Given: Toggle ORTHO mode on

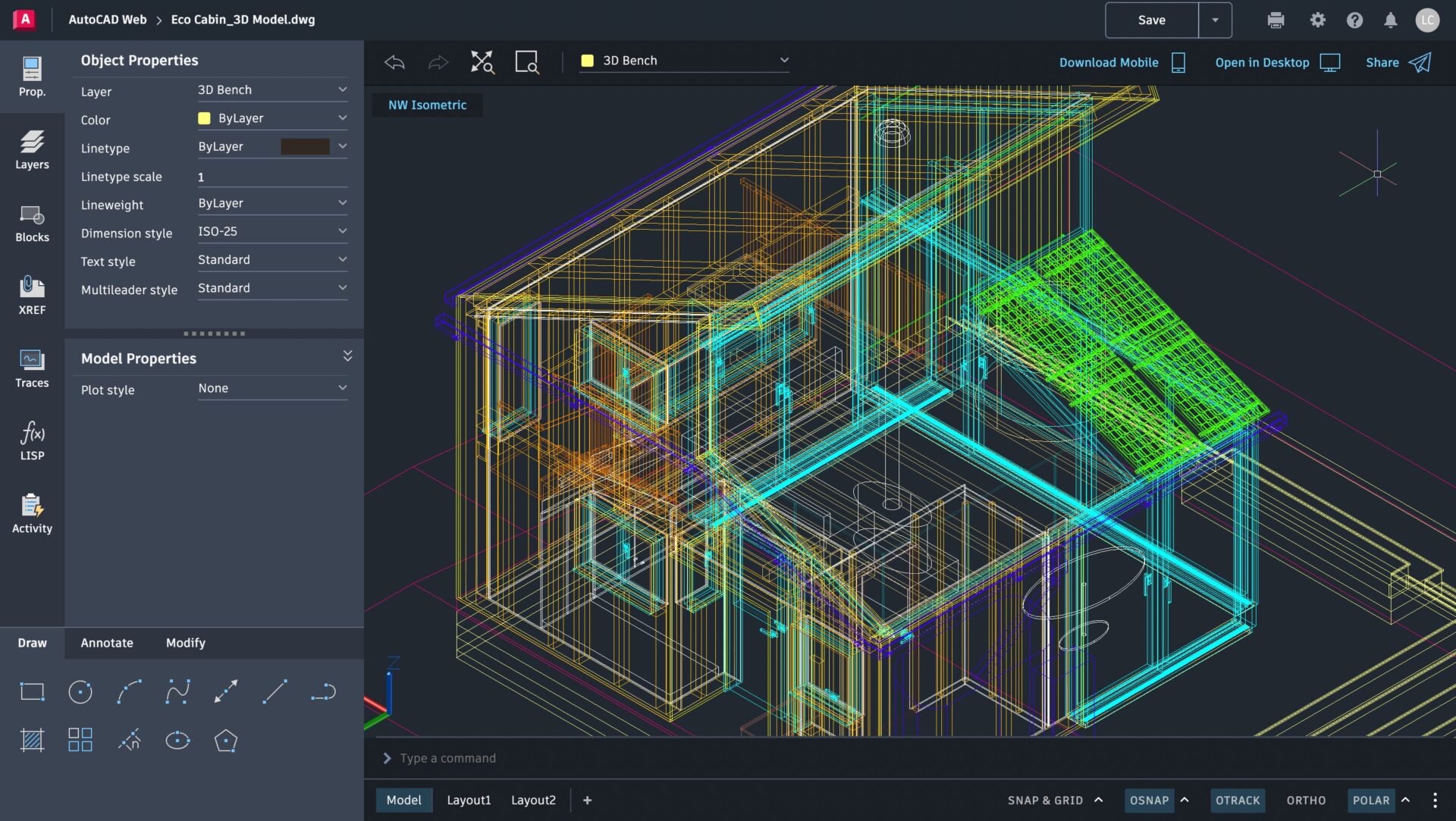Looking at the screenshot, I should (x=1306, y=800).
